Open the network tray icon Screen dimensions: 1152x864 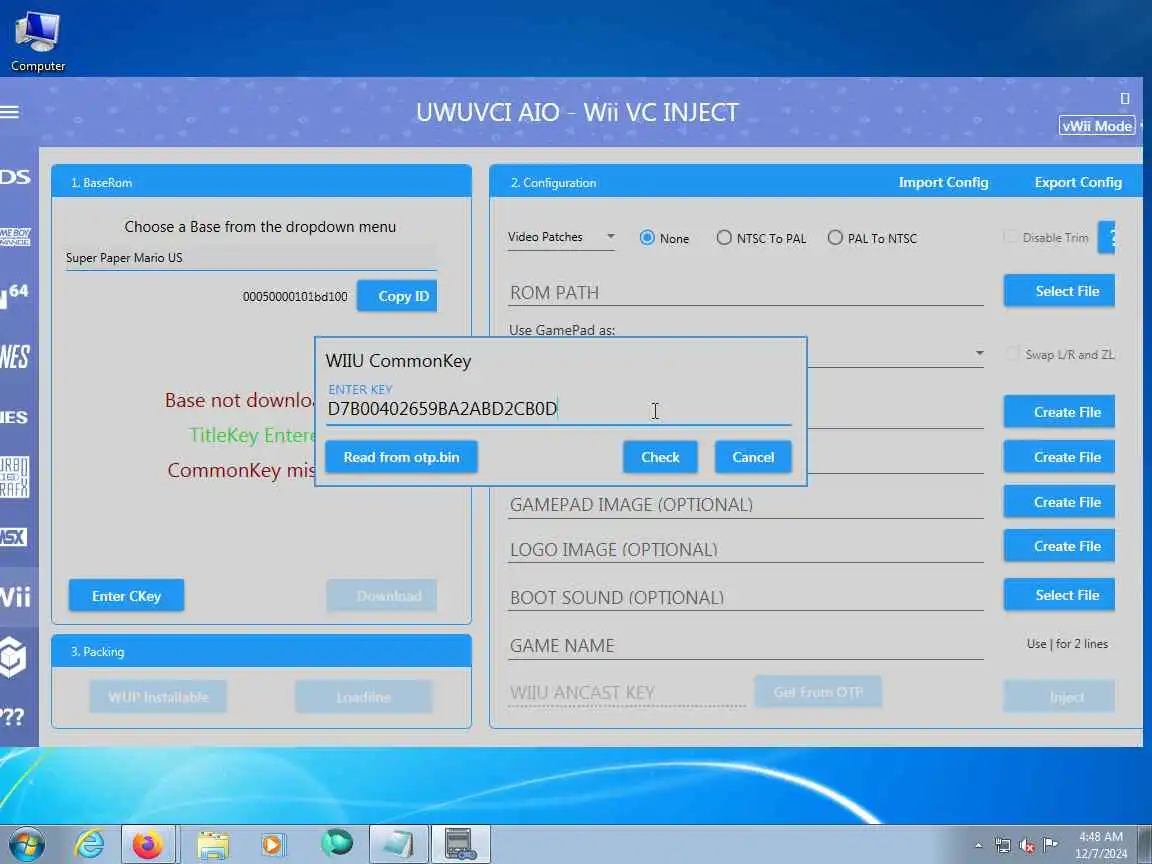click(x=1003, y=845)
